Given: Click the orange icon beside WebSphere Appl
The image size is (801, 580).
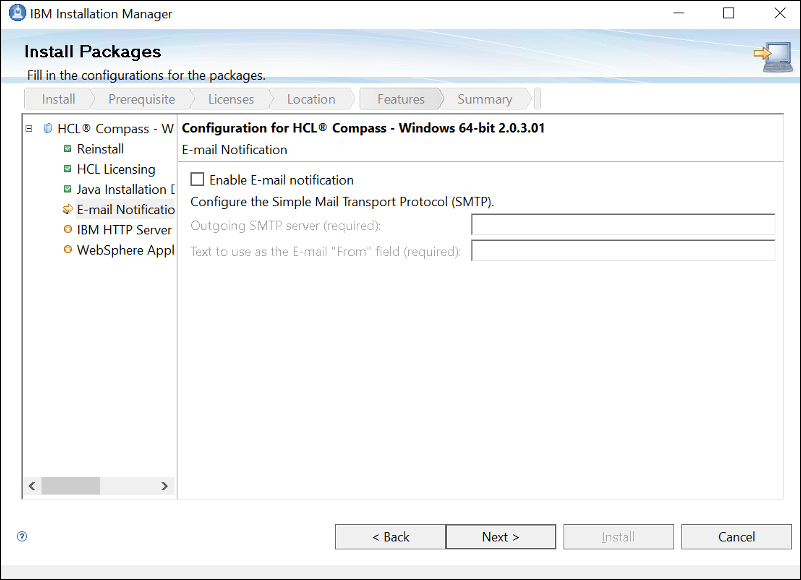Looking at the screenshot, I should point(67,249).
